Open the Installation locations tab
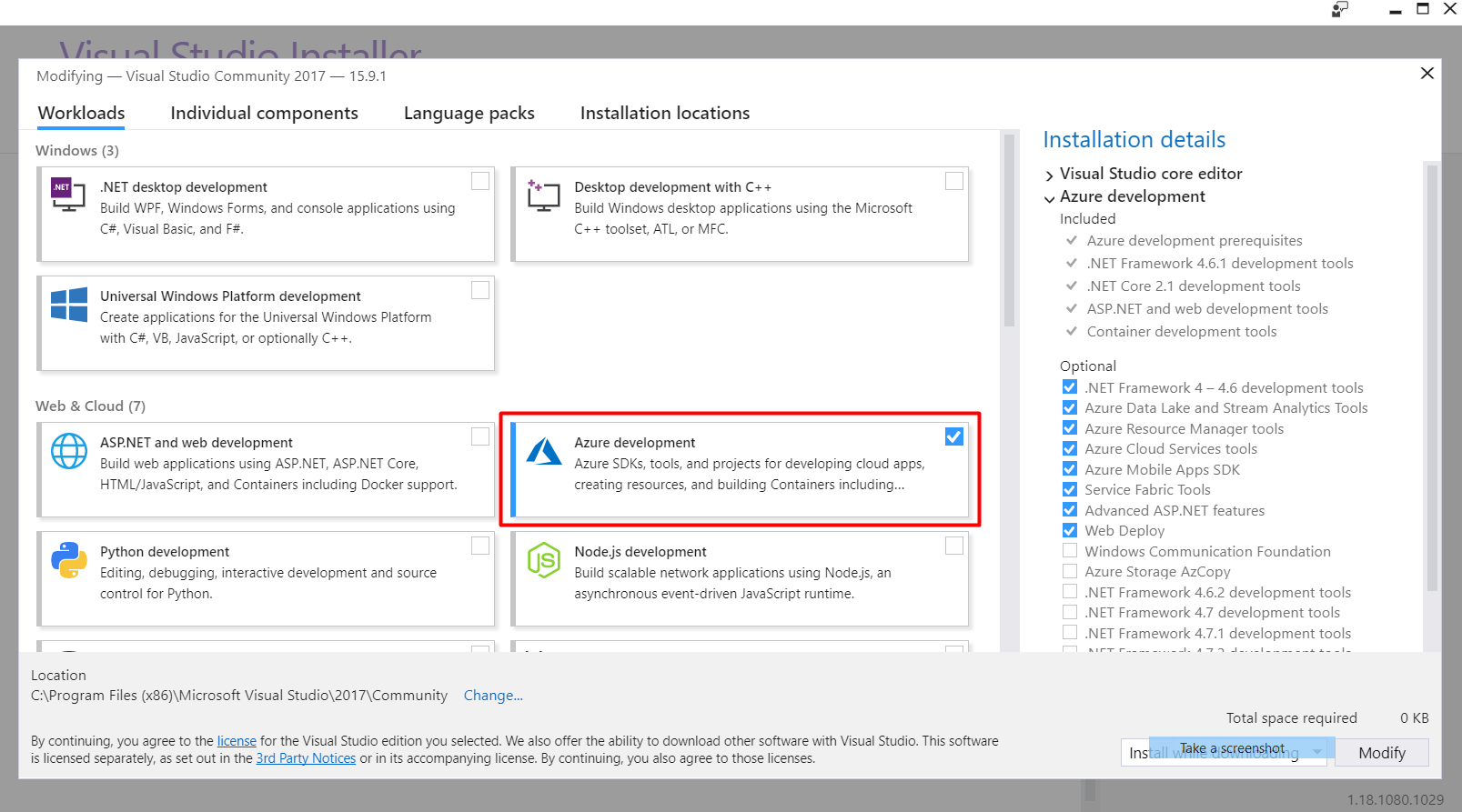 click(665, 113)
